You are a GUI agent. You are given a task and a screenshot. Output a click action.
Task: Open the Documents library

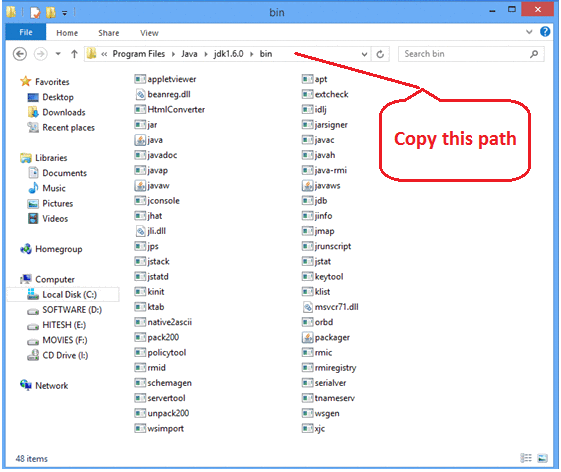tap(64, 173)
